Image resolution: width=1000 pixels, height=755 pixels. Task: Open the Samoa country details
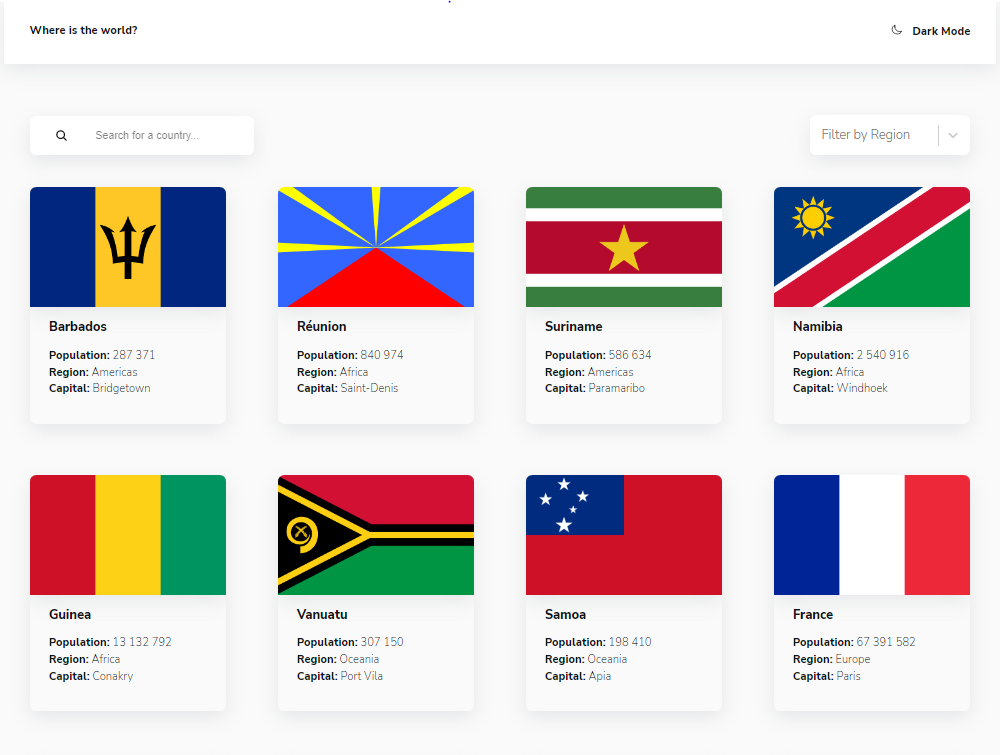point(623,592)
